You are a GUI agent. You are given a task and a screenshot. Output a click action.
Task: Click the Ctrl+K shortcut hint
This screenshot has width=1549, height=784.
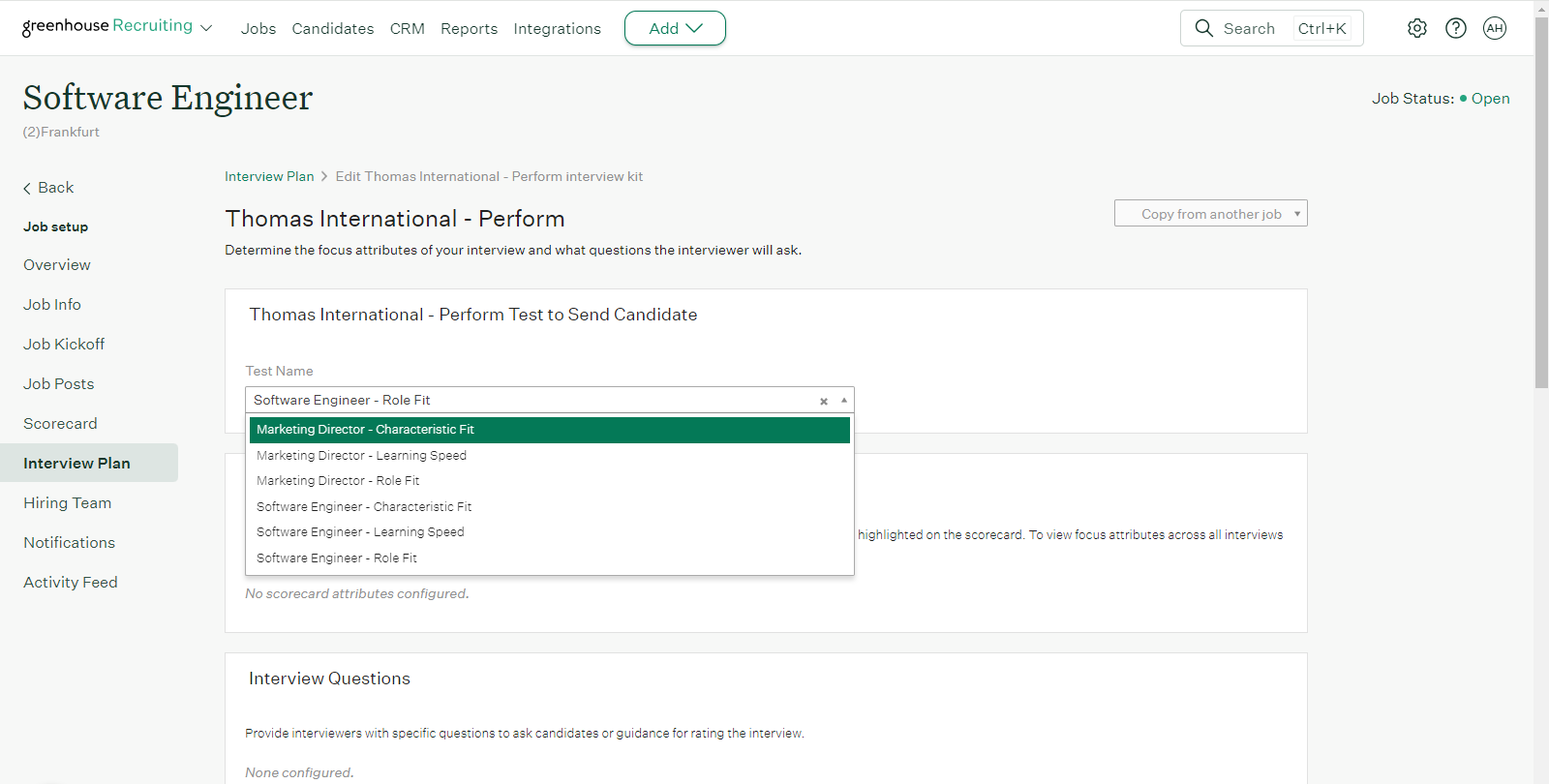click(x=1322, y=28)
